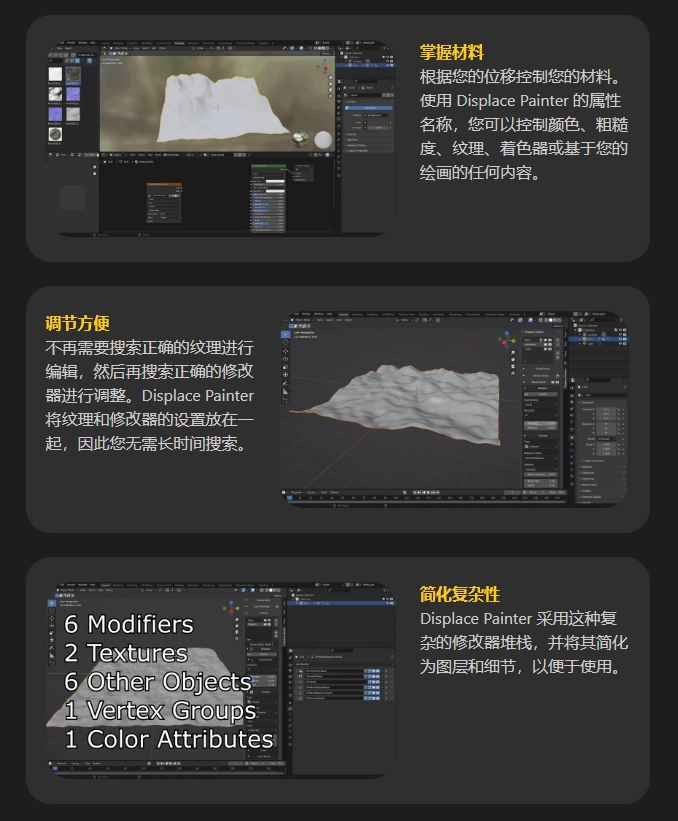Viewport: 678px width, 821px height.
Task: Hide the Light object in 调节方便 outliner
Action: 619,343
